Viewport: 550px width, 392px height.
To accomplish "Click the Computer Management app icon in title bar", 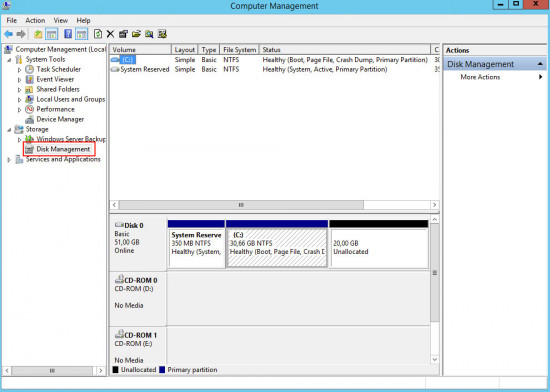I will [x=6, y=5].
